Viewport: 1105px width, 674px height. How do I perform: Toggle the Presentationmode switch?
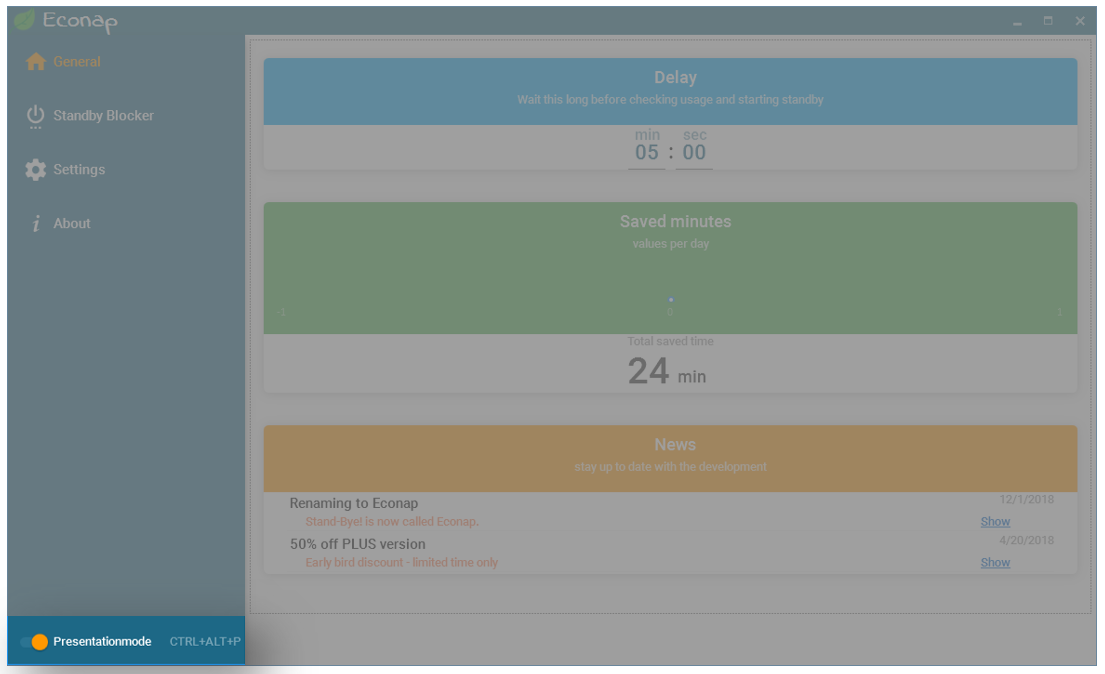tap(34, 642)
